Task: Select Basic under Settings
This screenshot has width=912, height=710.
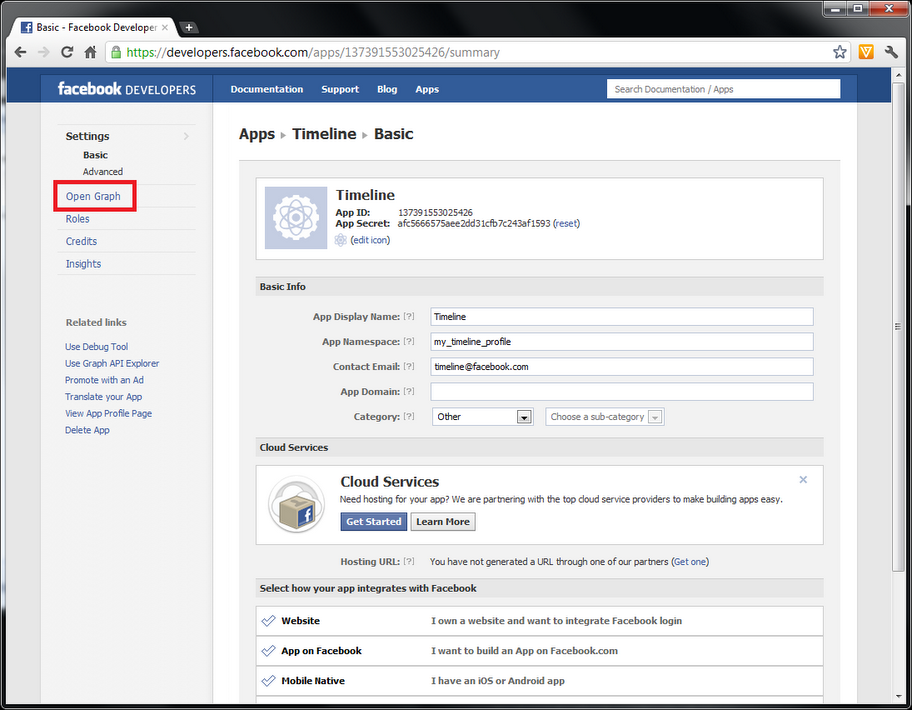Action: [95, 155]
